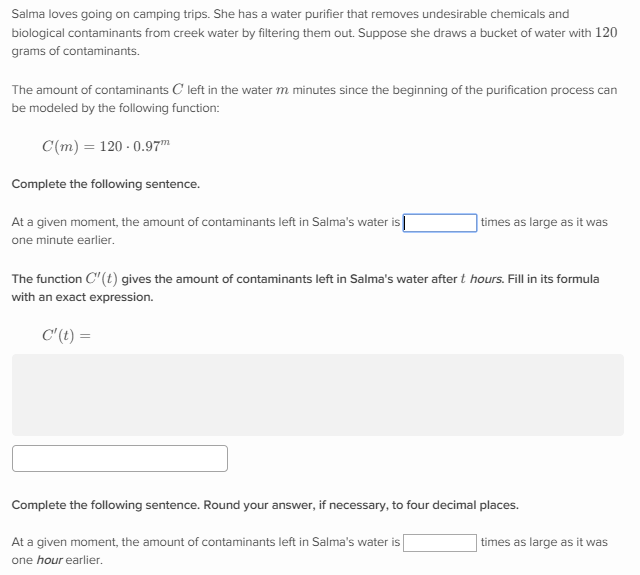Screen dimensions: 640x575
Task: Click the number 120 in the opening paragraph
Action: (606, 32)
